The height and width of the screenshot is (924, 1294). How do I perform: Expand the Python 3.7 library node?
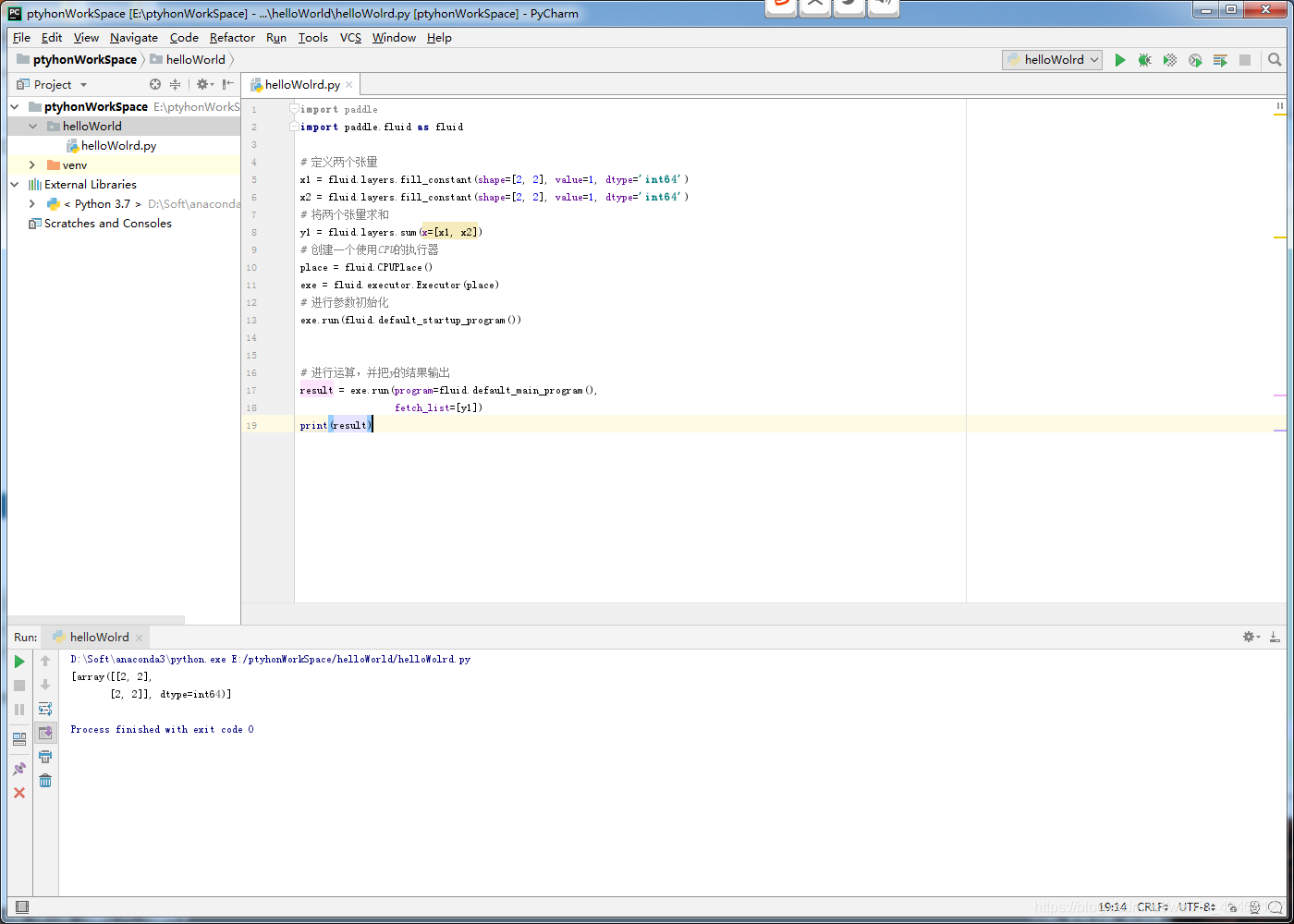coord(32,204)
